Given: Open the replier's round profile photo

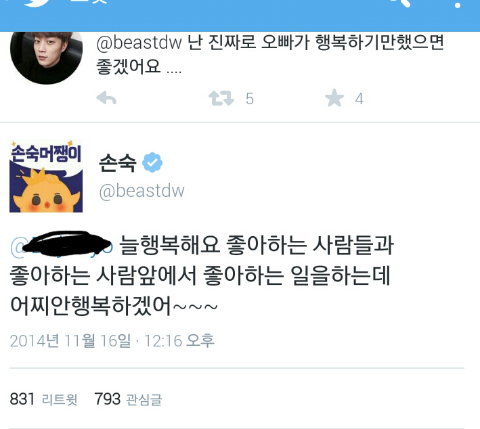Looking at the screenshot, I should [x=46, y=57].
